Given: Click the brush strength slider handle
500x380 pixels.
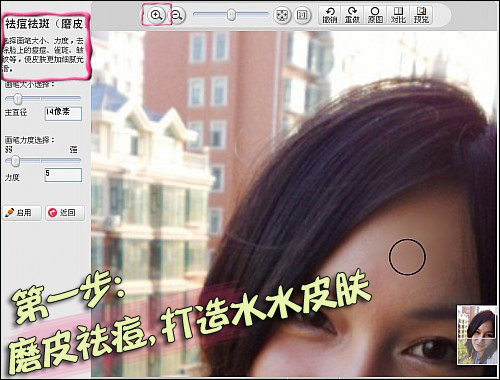Looking at the screenshot, I should [15, 161].
